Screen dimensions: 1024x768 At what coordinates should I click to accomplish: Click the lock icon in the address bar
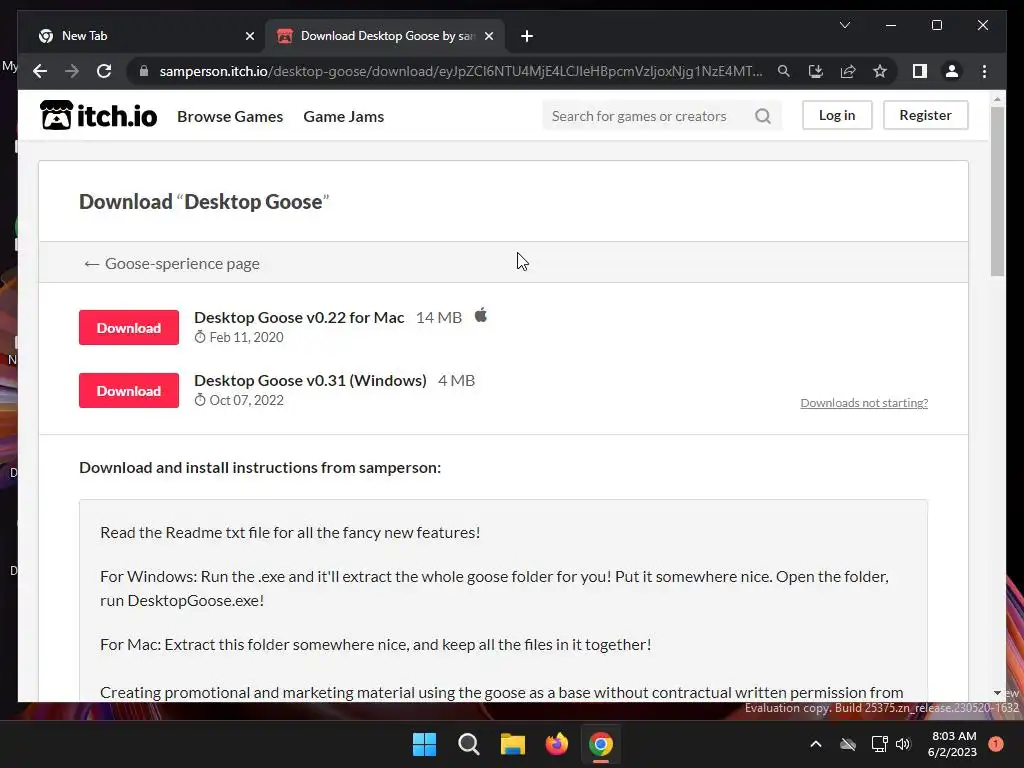(144, 71)
